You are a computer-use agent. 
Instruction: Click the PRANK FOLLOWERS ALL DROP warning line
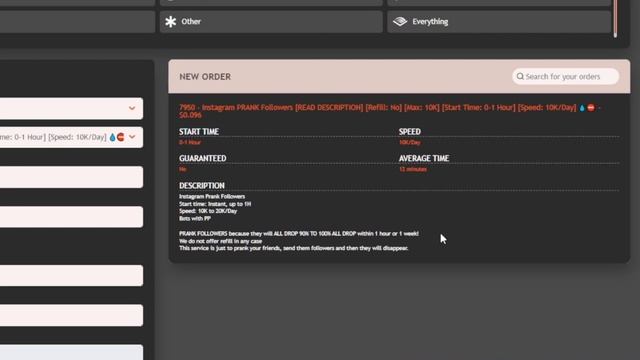299,233
